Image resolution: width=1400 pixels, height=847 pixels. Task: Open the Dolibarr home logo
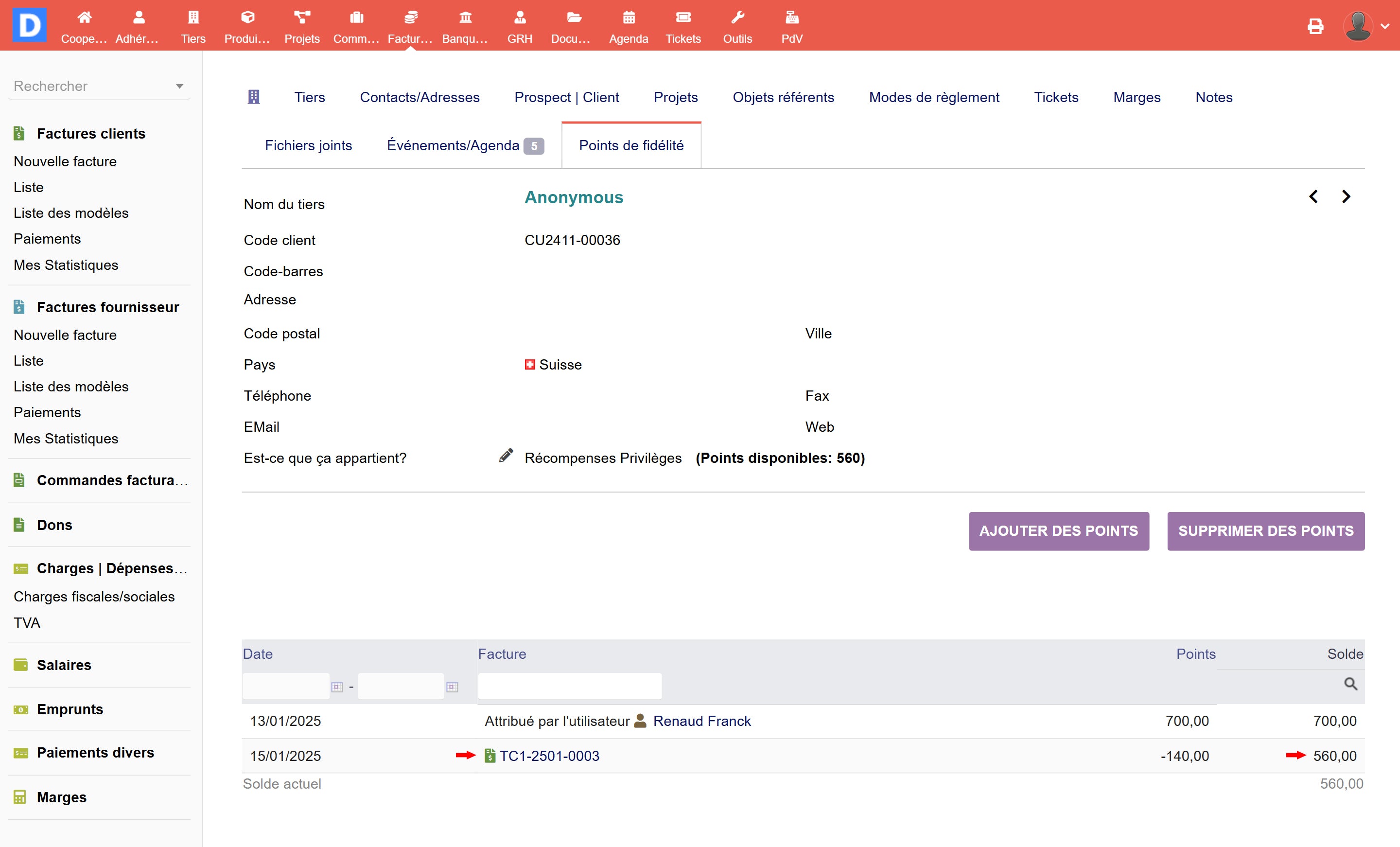29,25
